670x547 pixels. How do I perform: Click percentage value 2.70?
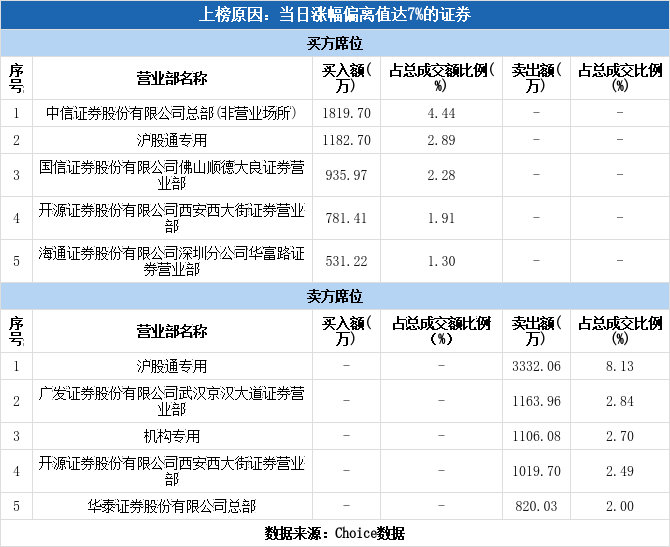pyautogui.click(x=620, y=436)
